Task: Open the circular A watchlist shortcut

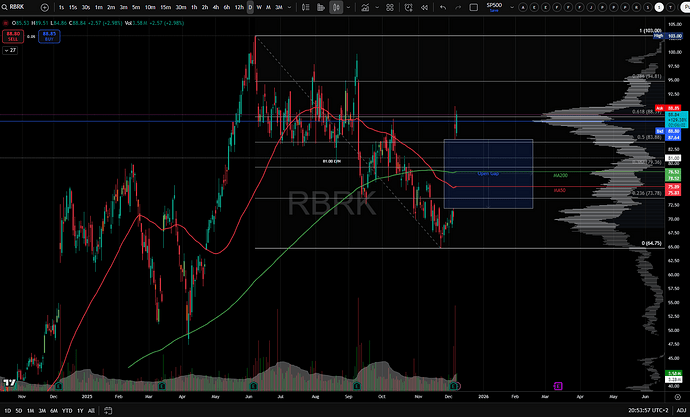Action: (x=522, y=7)
